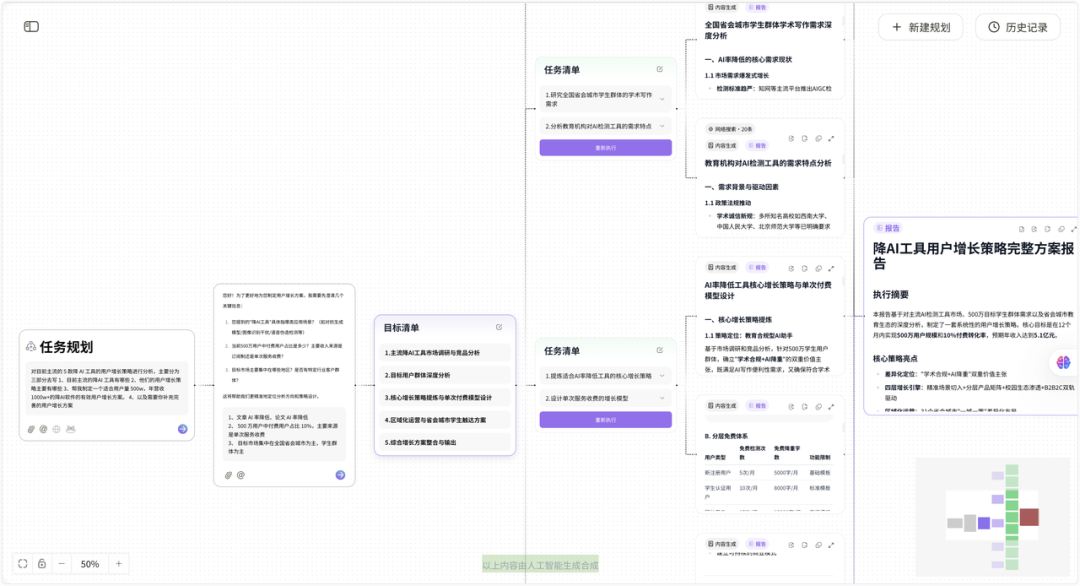Click the paperclip attachment icon in 任务规划 card
The height and width of the screenshot is (586, 1080).
(x=31, y=429)
